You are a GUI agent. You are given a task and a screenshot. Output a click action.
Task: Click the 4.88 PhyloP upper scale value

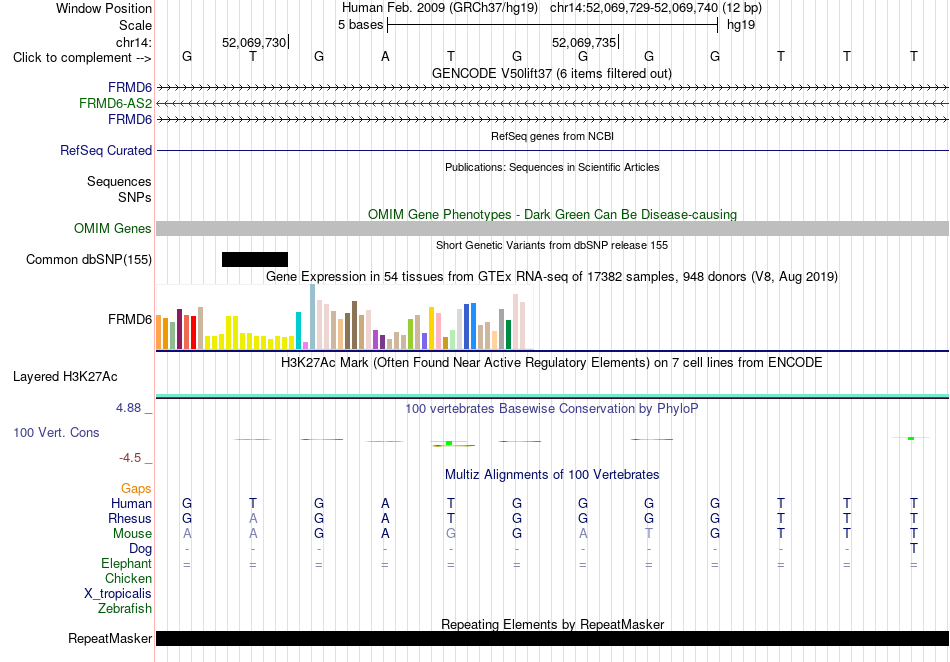[128, 408]
